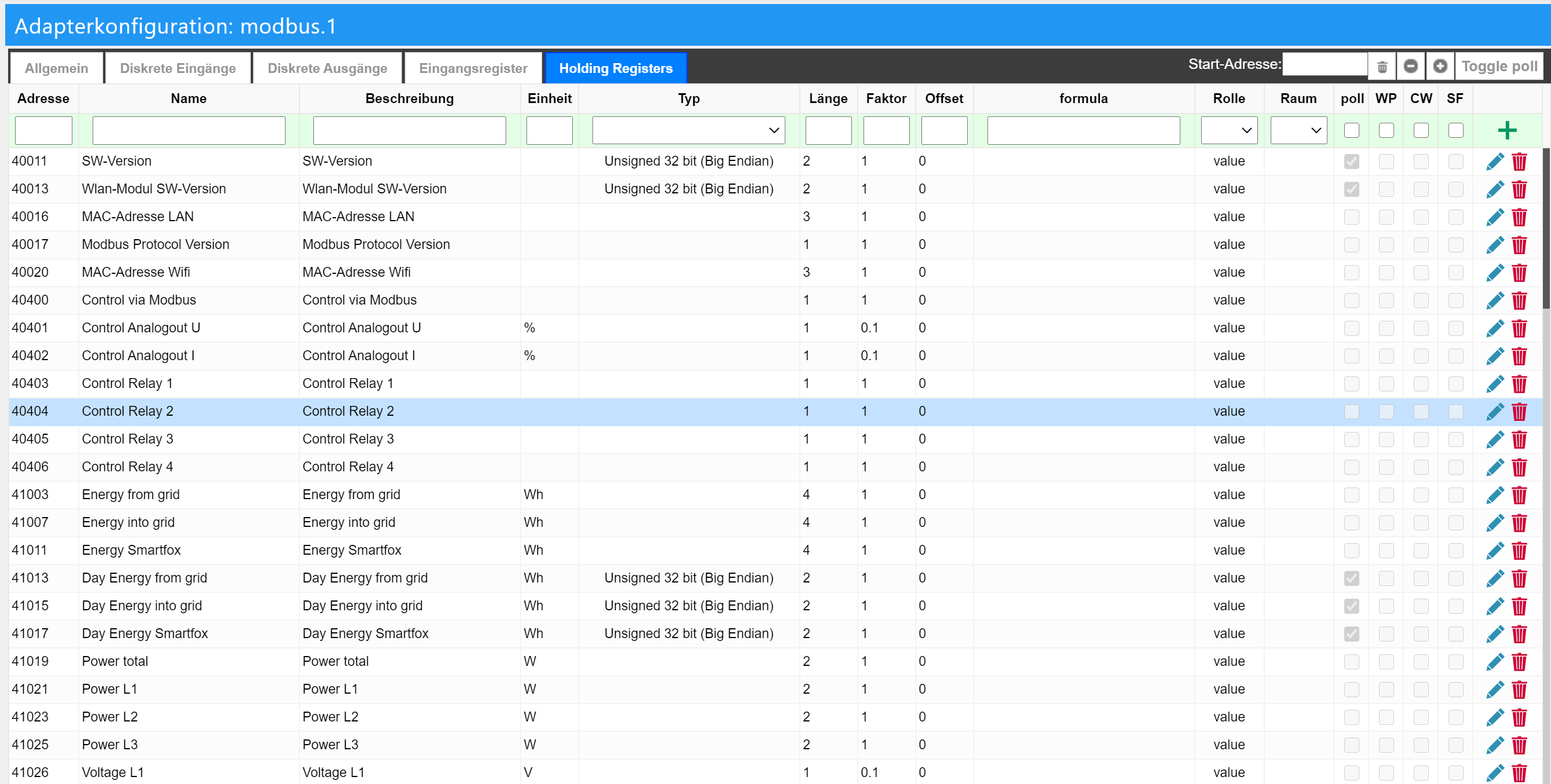Click the minus circle icon in the toolbar

point(1410,66)
